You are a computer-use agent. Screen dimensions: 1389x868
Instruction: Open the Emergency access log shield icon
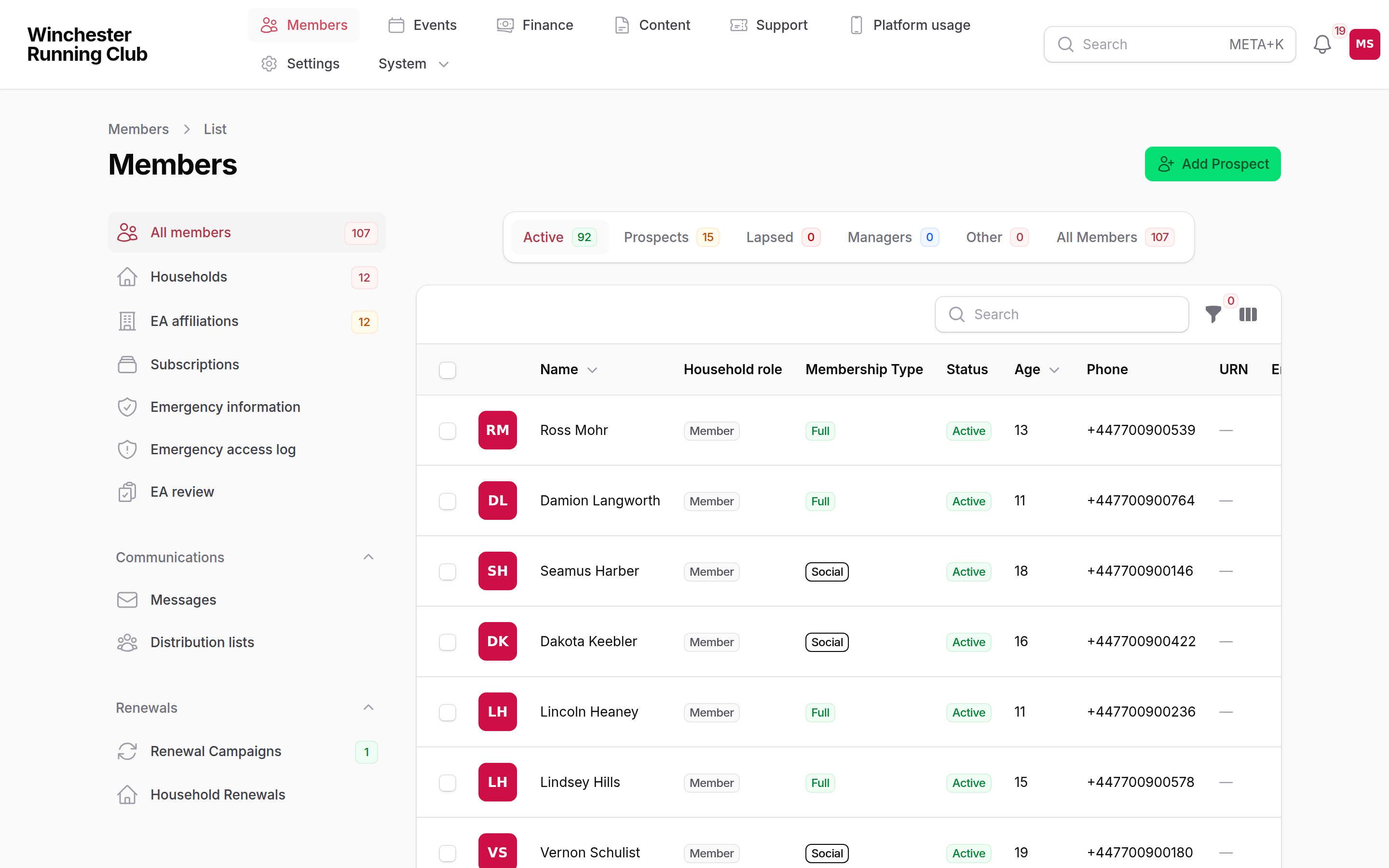127,449
